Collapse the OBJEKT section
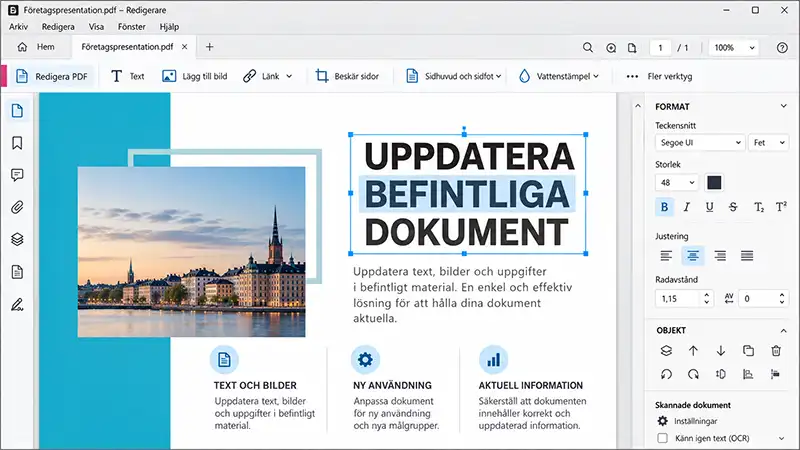Screen dimensions: 800x450 coord(783,331)
